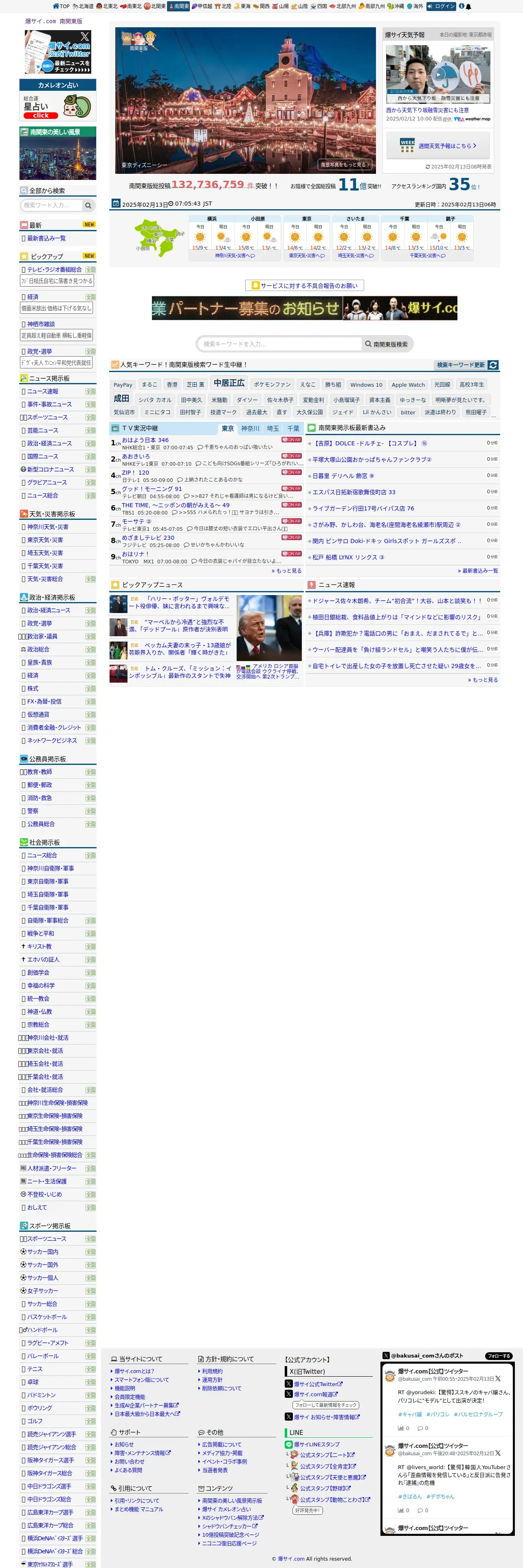Open X icon link 爆サイ.com報道
Screen dimensions: 523x1568
(x=289, y=1395)
